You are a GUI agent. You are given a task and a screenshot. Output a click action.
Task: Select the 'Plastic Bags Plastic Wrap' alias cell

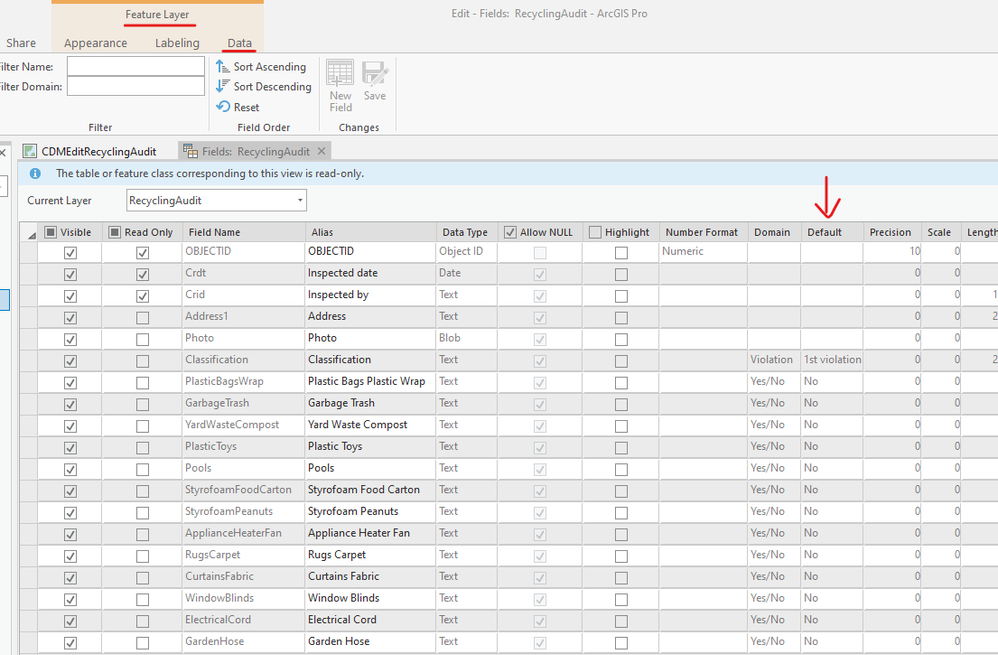coord(370,381)
